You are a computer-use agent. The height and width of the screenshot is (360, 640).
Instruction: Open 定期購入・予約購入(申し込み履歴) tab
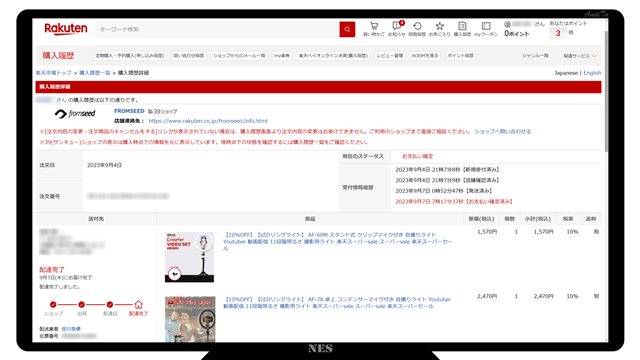[x=130, y=56]
